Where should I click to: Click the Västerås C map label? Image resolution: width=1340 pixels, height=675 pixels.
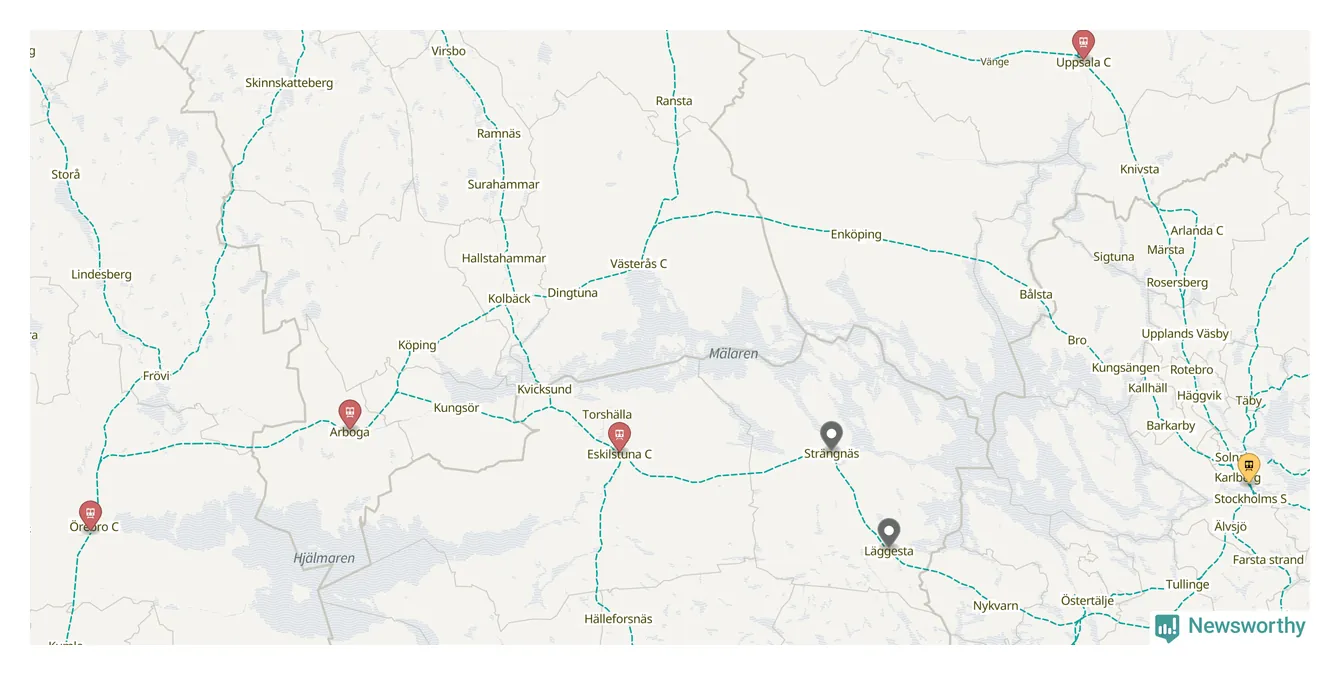tap(638, 264)
